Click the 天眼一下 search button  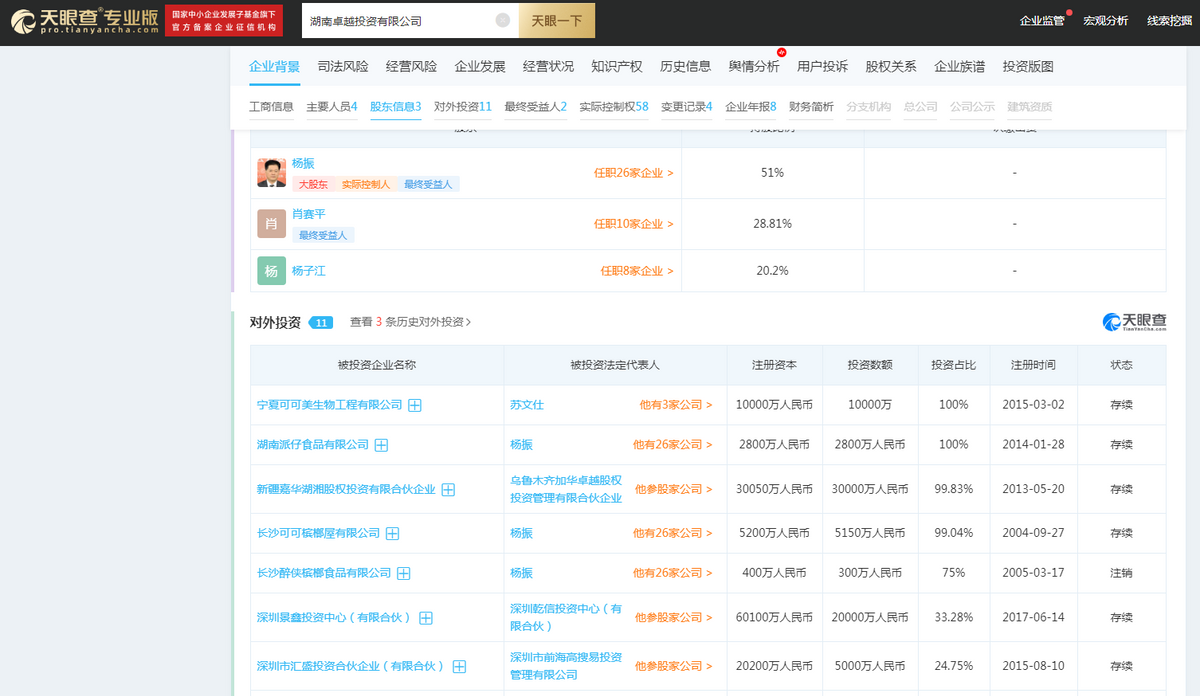[554, 20]
